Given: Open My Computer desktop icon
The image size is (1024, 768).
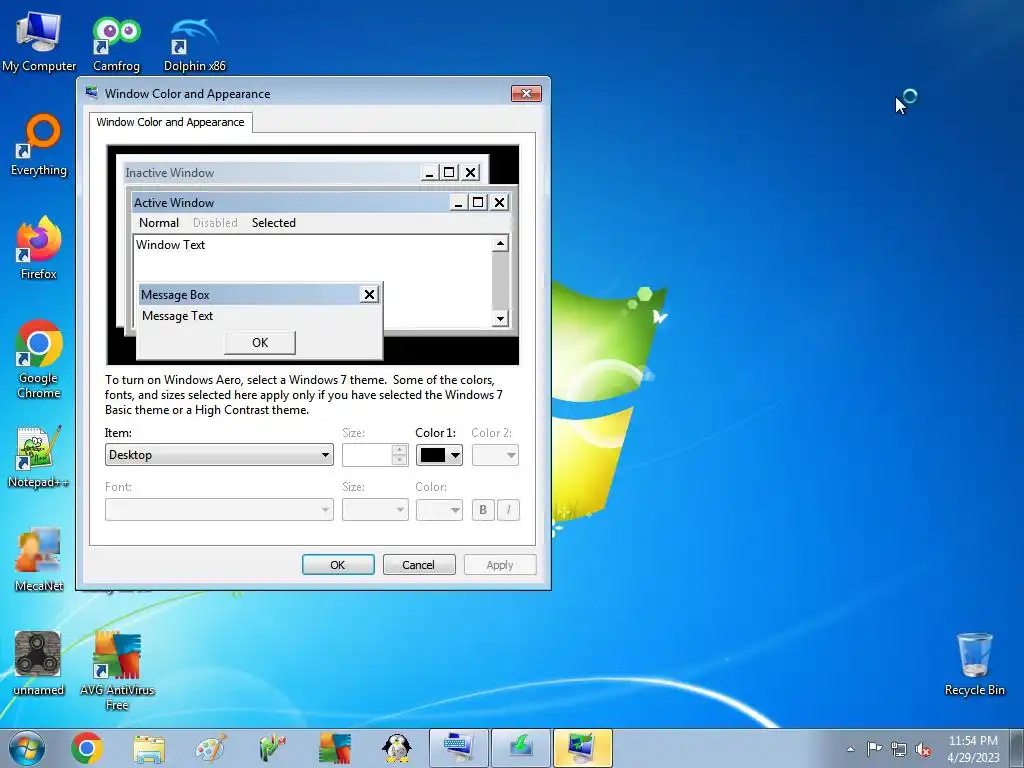Looking at the screenshot, I should coord(39,40).
